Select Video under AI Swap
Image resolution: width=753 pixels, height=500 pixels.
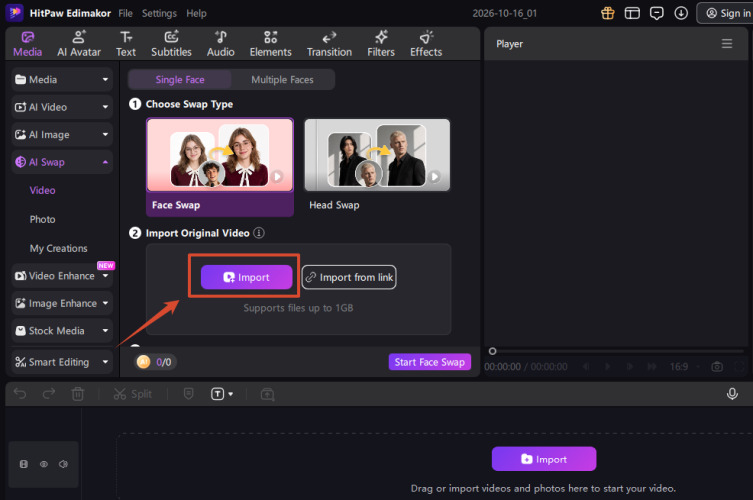[42, 190]
